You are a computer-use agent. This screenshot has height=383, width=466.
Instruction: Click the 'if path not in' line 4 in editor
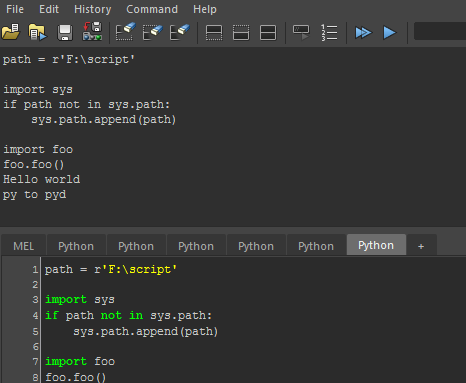click(129, 315)
